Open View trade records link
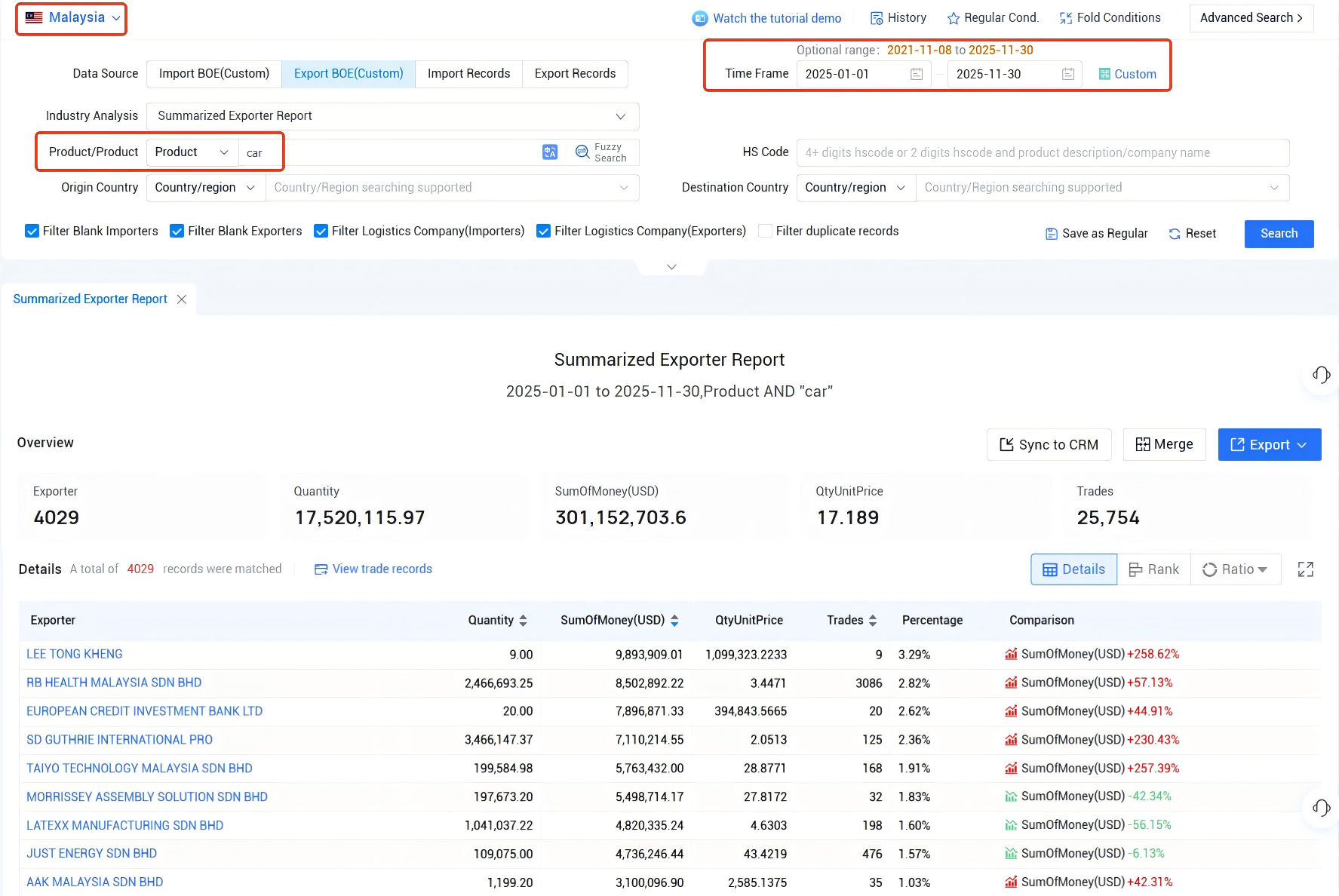This screenshot has width=1339, height=896. tap(373, 569)
